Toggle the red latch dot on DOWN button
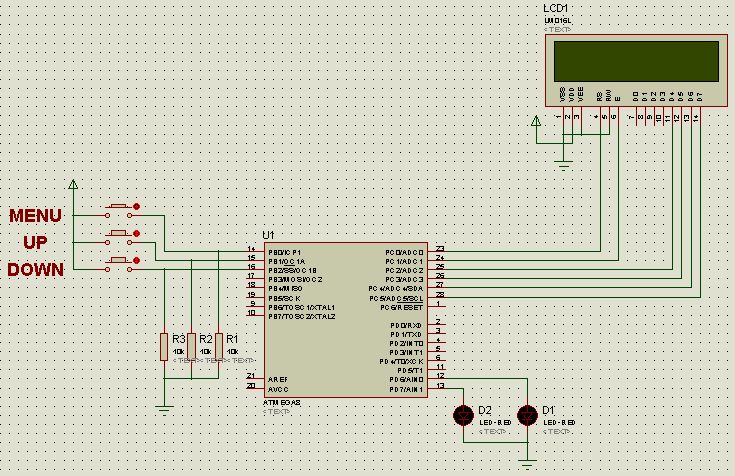This screenshot has width=735, height=476. click(136, 261)
